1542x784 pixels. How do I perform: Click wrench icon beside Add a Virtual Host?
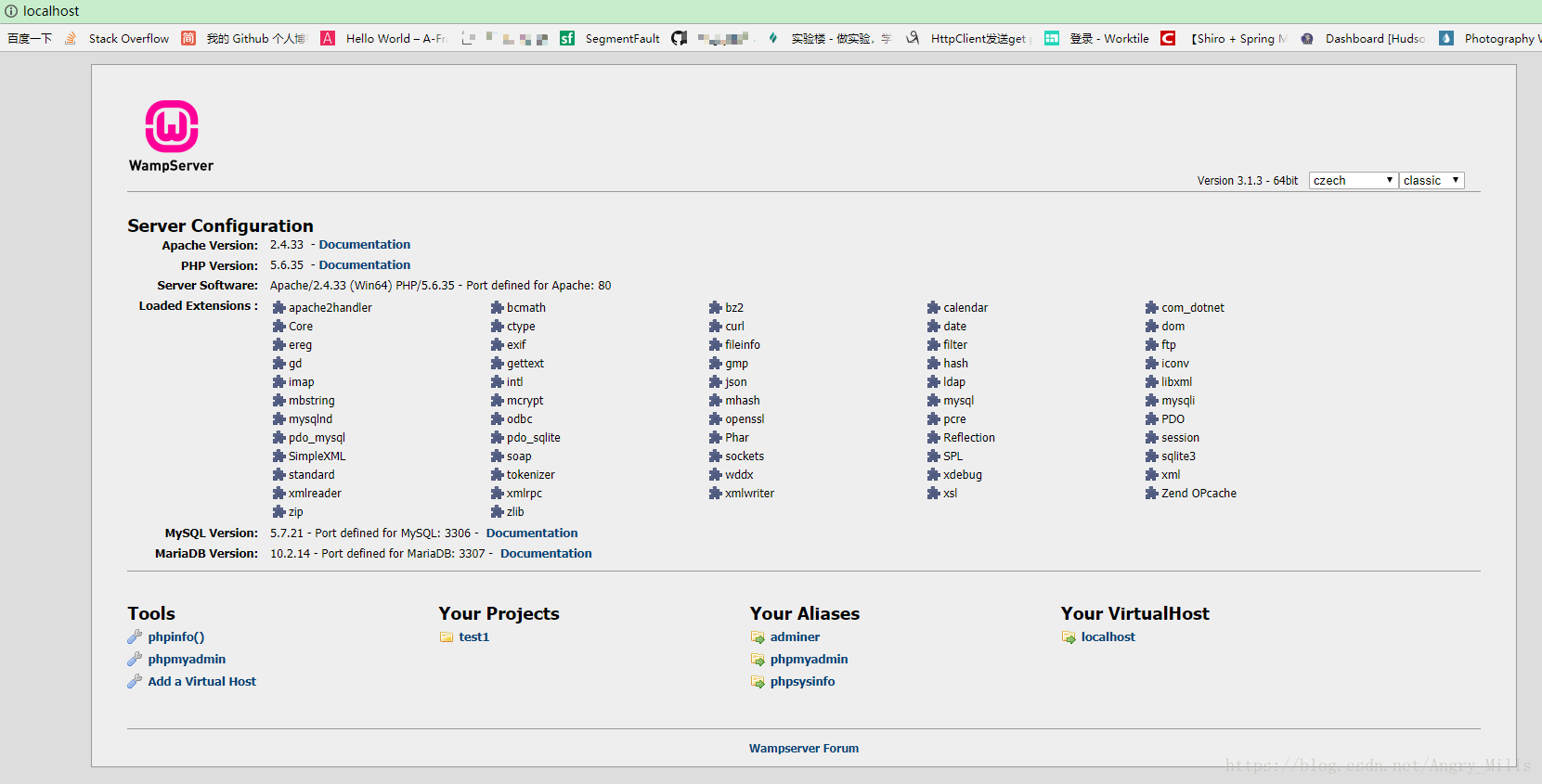[x=135, y=682]
